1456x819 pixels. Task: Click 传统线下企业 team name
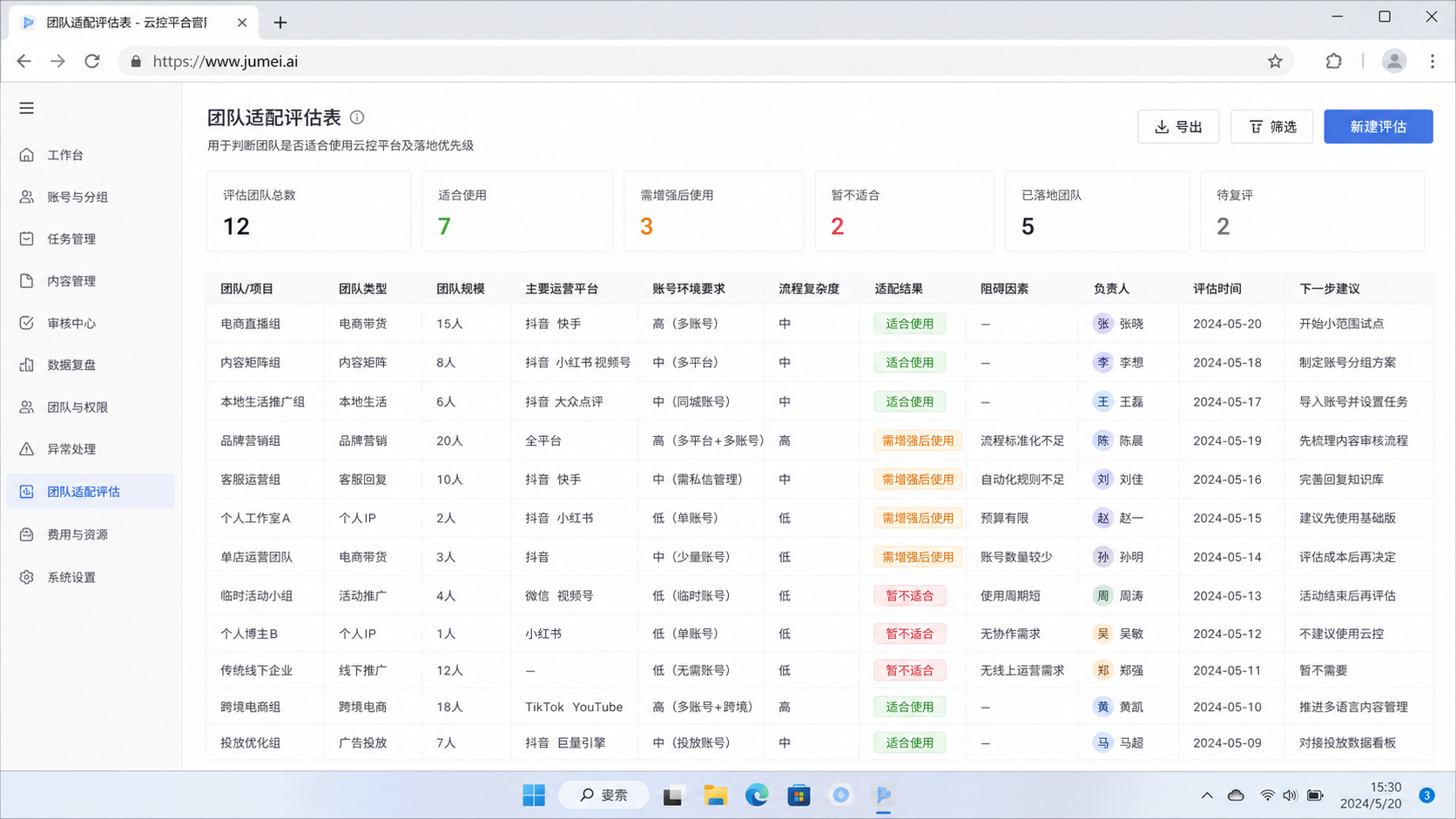coord(257,670)
